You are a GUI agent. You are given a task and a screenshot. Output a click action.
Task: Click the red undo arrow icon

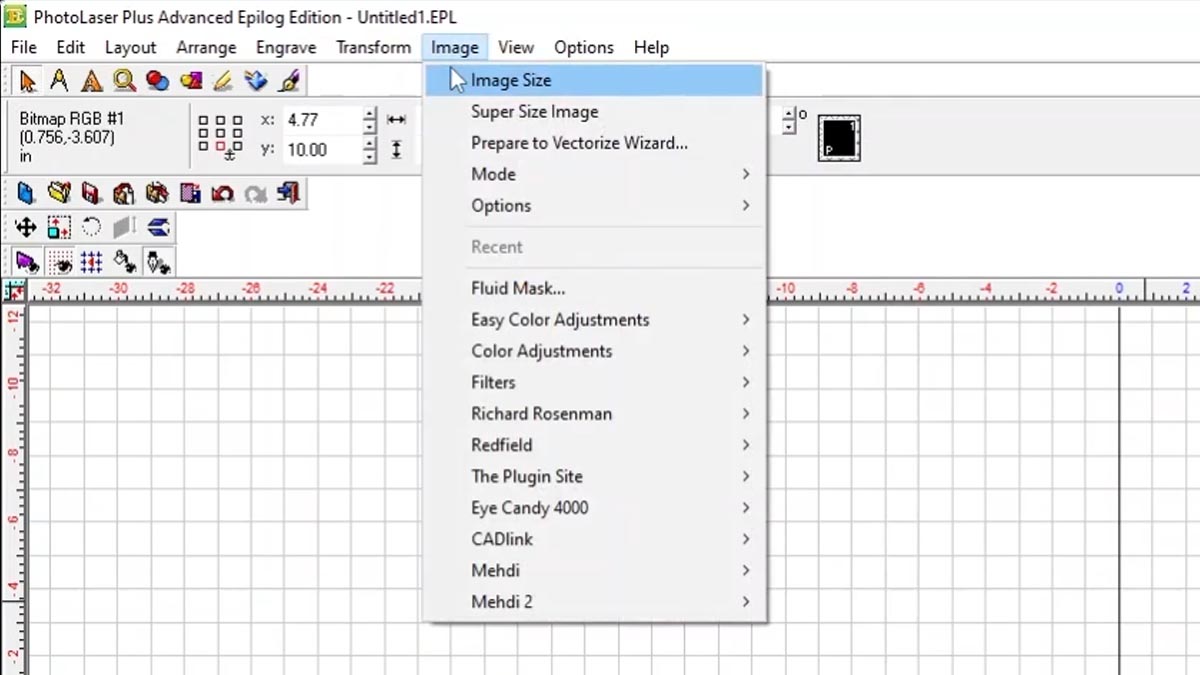(222, 193)
